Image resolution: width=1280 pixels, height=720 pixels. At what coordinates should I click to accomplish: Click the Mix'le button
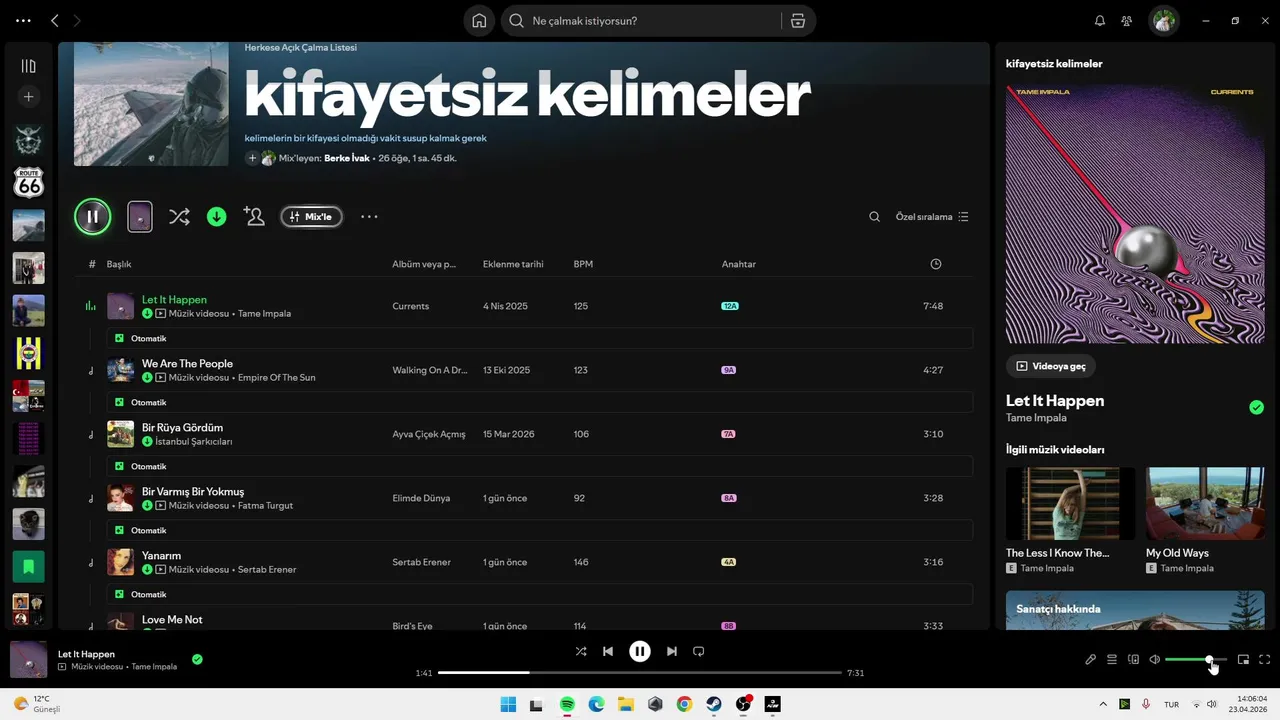pyautogui.click(x=312, y=216)
